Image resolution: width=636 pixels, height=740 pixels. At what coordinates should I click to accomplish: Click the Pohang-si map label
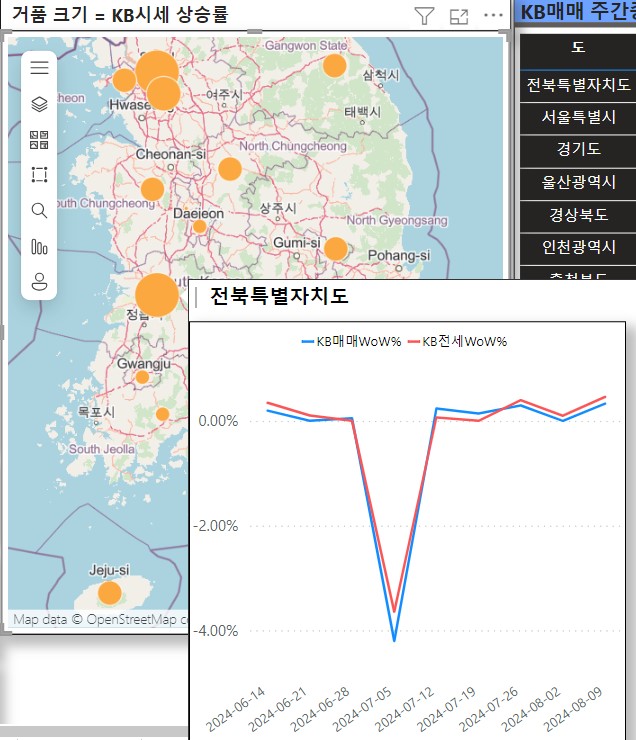click(399, 255)
